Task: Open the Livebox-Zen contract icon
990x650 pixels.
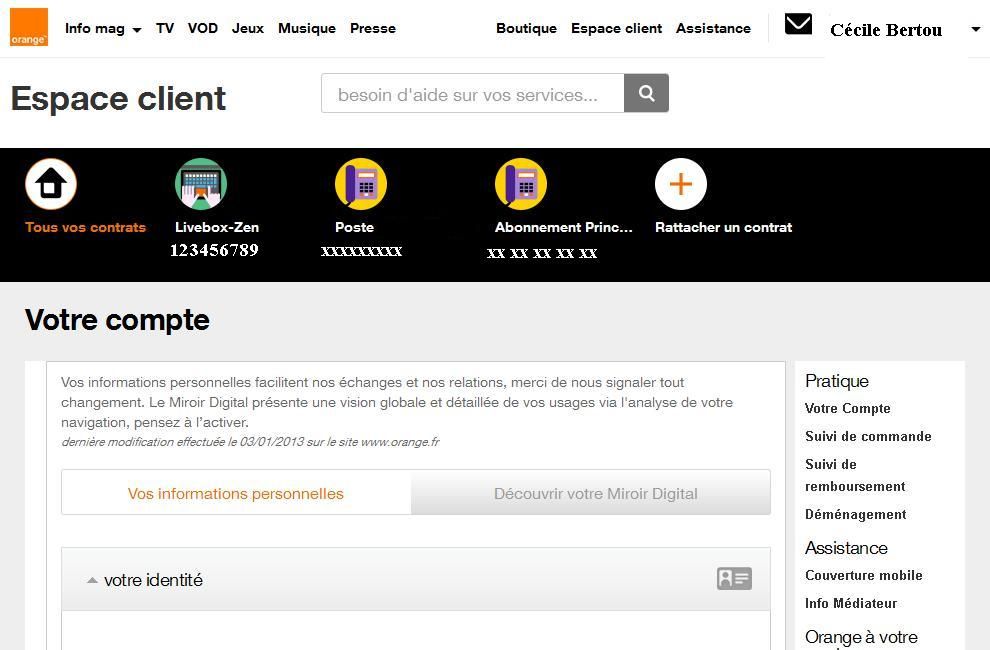Action: 201,184
